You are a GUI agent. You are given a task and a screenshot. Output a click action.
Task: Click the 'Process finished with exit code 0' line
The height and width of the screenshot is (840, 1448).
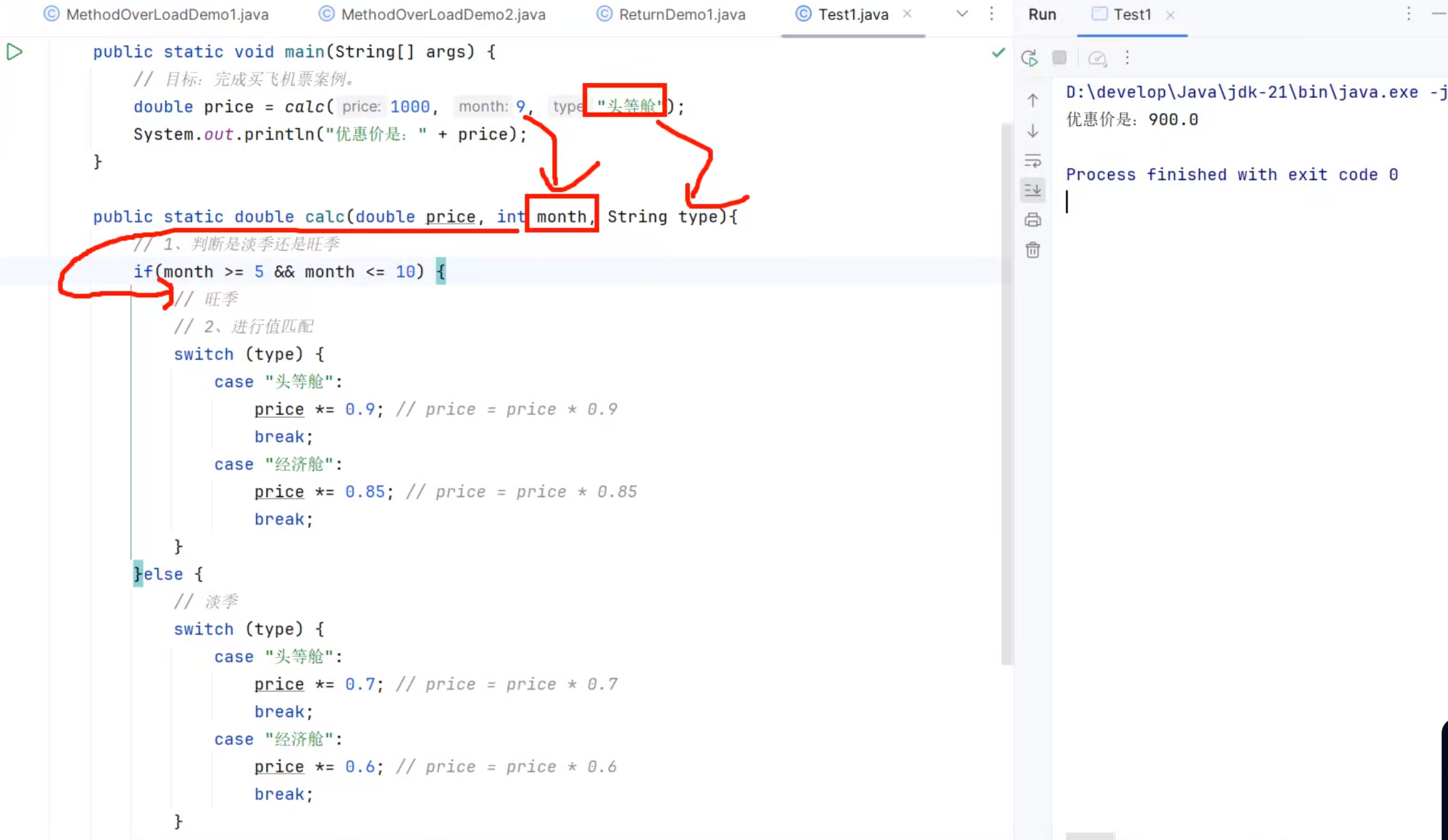1232,174
